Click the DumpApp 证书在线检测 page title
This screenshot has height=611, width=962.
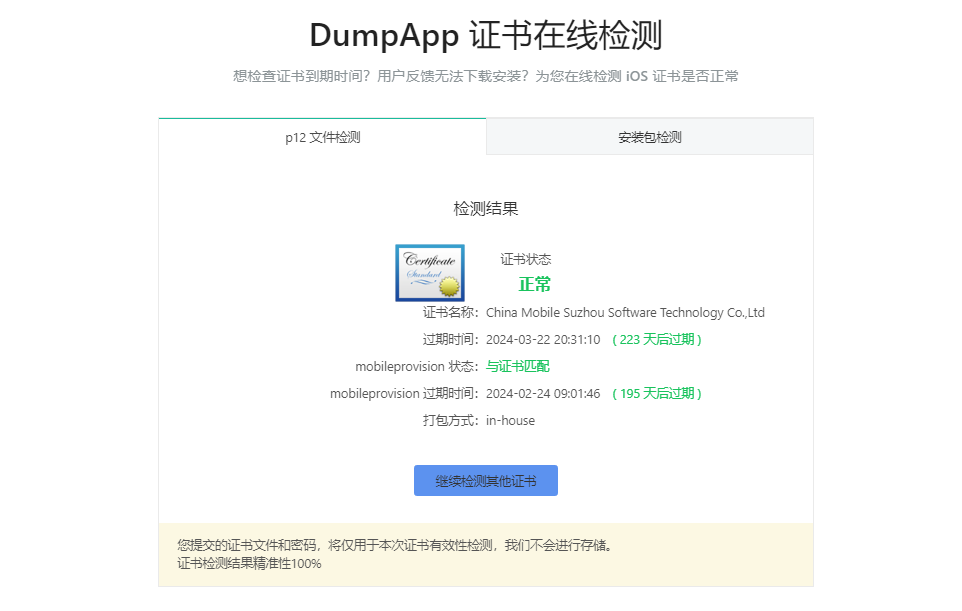point(485,35)
